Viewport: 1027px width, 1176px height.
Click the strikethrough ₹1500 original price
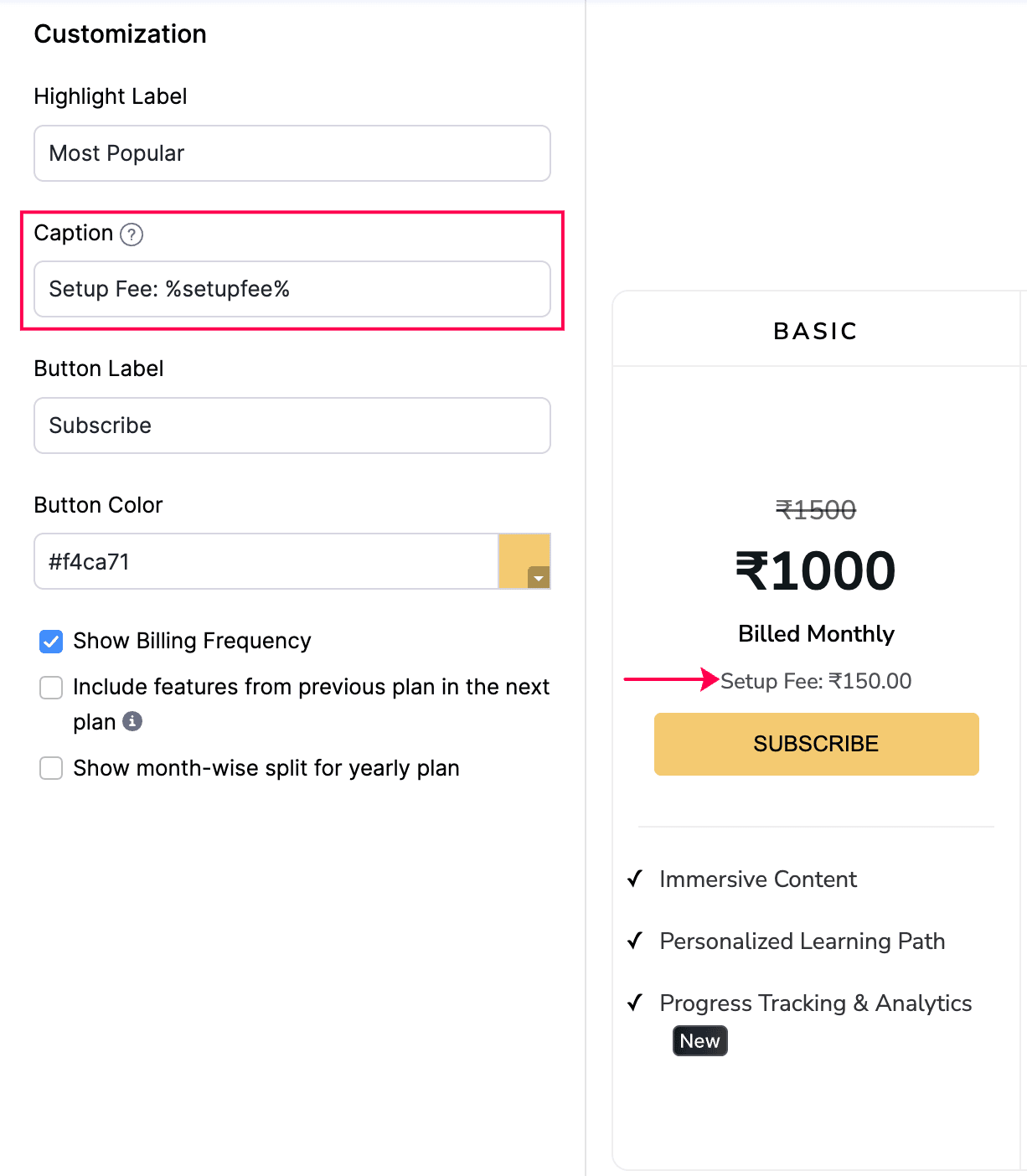point(815,510)
